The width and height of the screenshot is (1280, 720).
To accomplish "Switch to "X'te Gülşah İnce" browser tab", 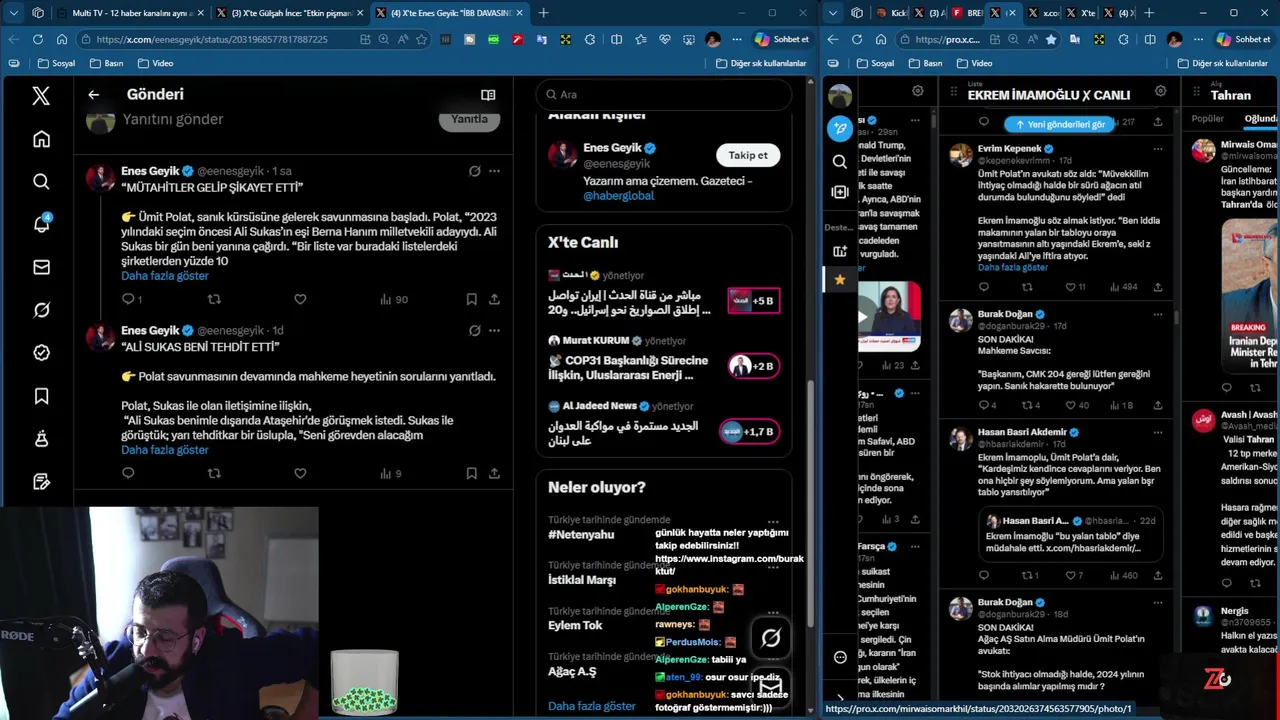I will tap(290, 13).
